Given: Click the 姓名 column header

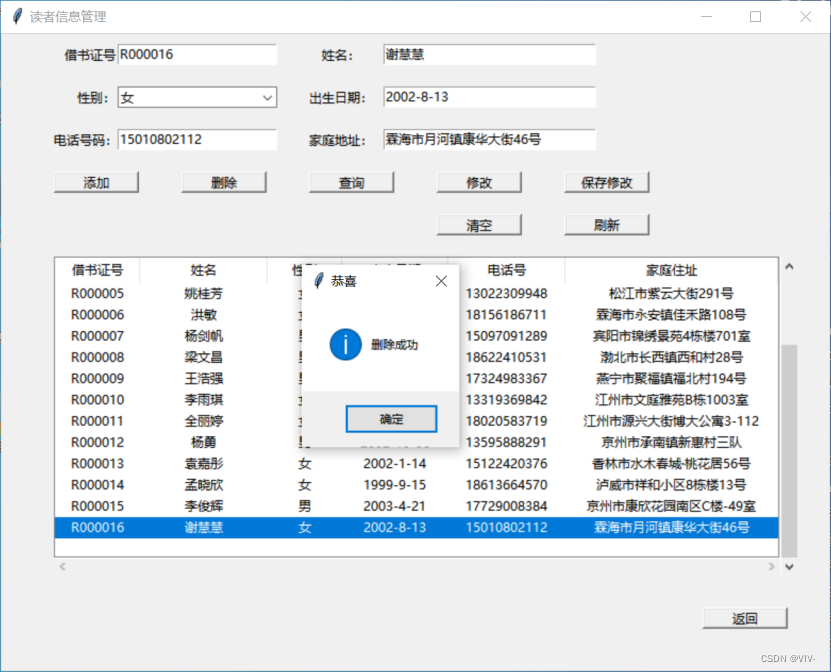Looking at the screenshot, I should pos(204,270).
